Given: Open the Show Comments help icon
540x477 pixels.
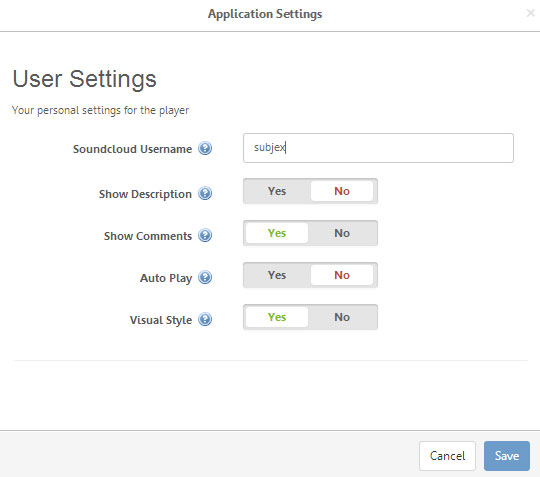Looking at the screenshot, I should (x=205, y=235).
